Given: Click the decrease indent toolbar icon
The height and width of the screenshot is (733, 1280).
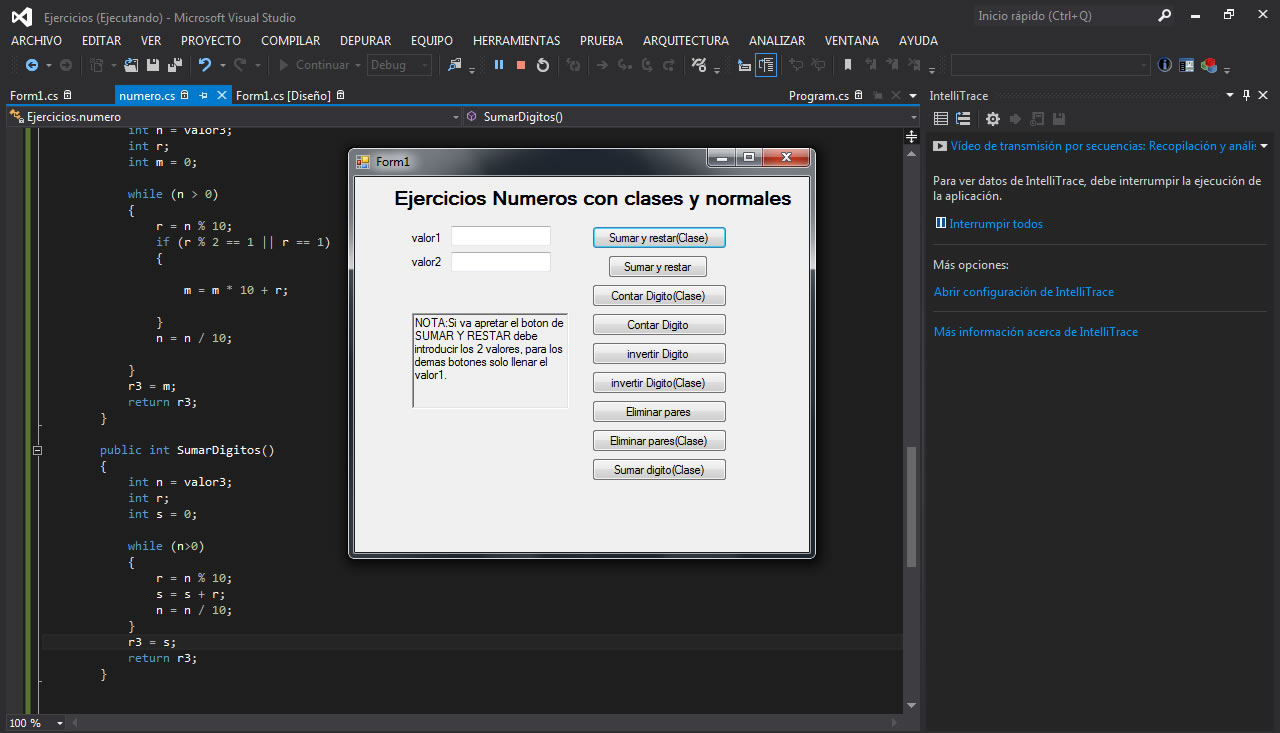Looking at the screenshot, I should pyautogui.click(x=744, y=65).
